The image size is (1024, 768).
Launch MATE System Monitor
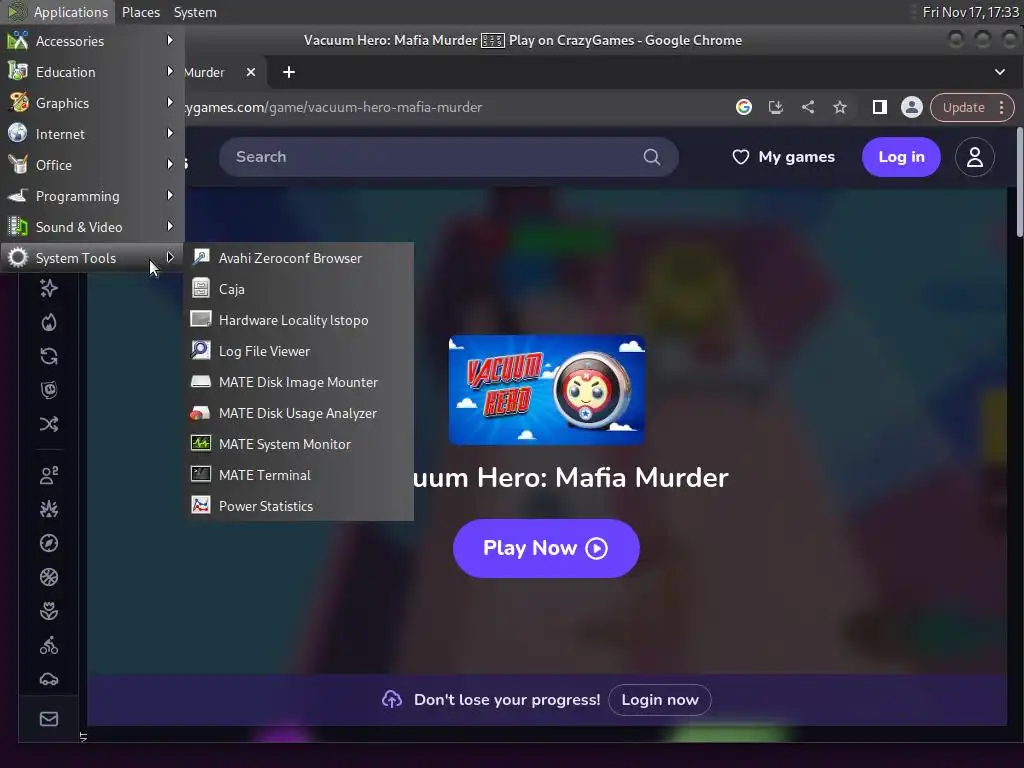coord(298,444)
